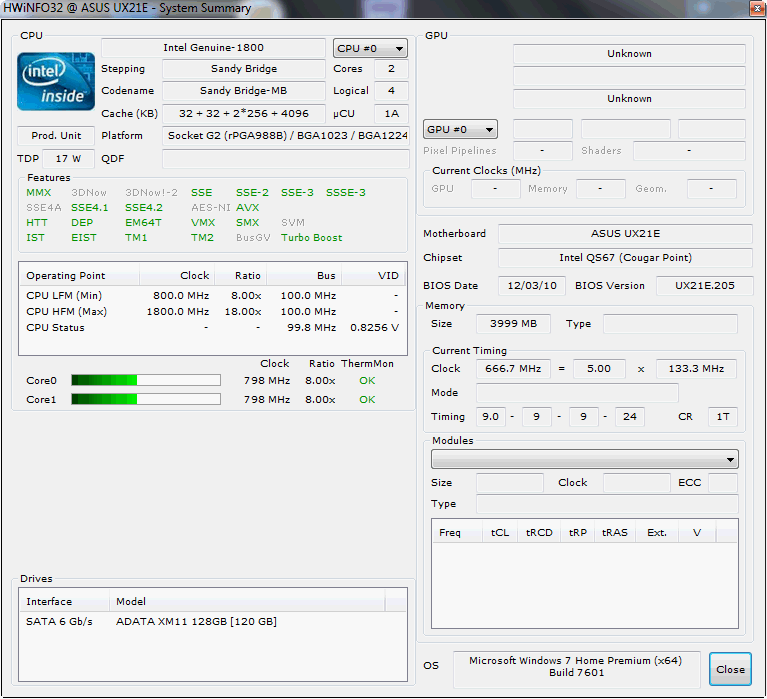Click the tRCD column header
The image size is (767, 699).
539,532
